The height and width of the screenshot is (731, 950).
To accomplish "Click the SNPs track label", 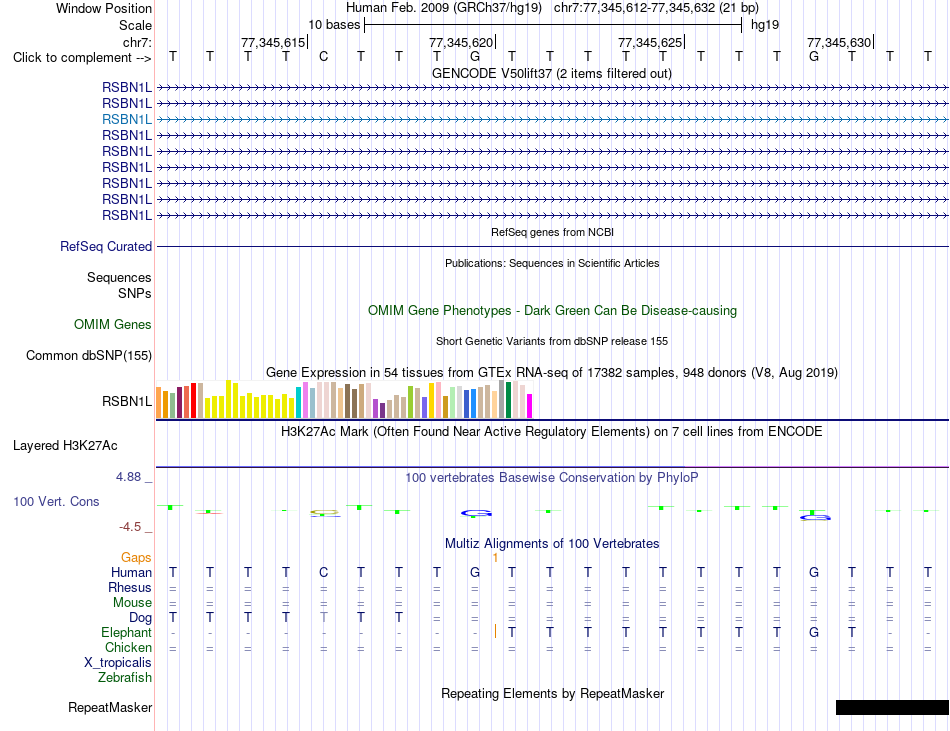I will click(135, 293).
